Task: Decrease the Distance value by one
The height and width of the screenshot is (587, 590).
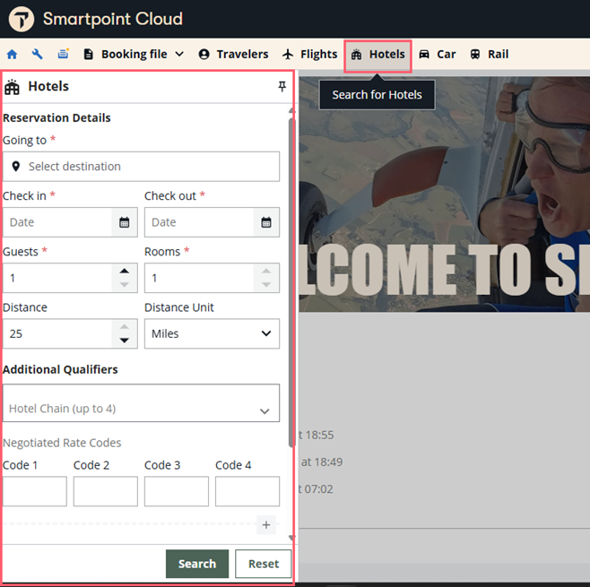Action: click(x=124, y=341)
